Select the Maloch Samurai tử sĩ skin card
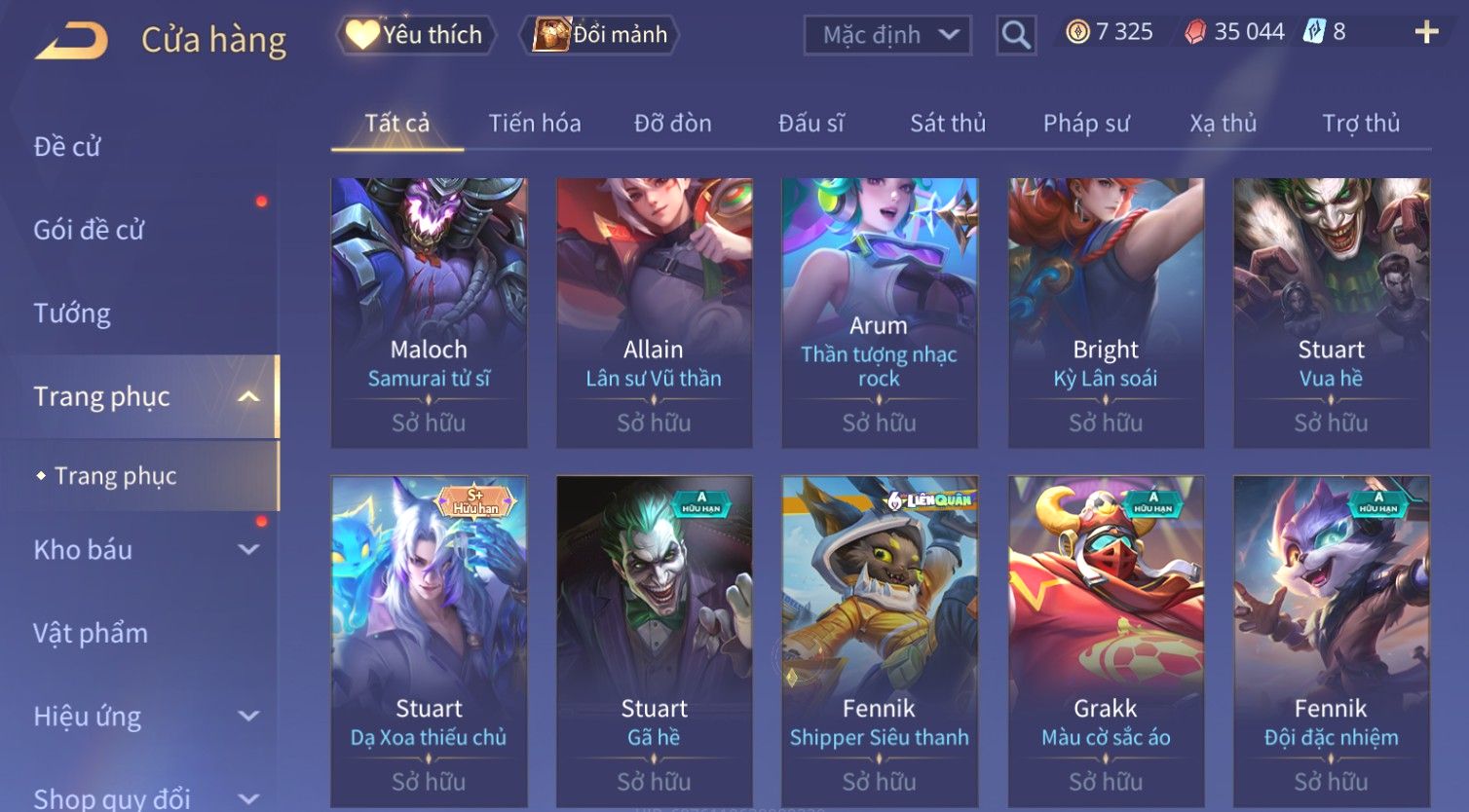This screenshot has height=812, width=1469. pyautogui.click(x=429, y=313)
